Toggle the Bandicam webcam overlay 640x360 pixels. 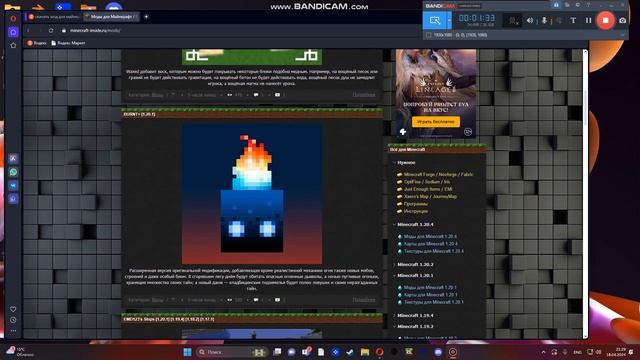coord(512,20)
